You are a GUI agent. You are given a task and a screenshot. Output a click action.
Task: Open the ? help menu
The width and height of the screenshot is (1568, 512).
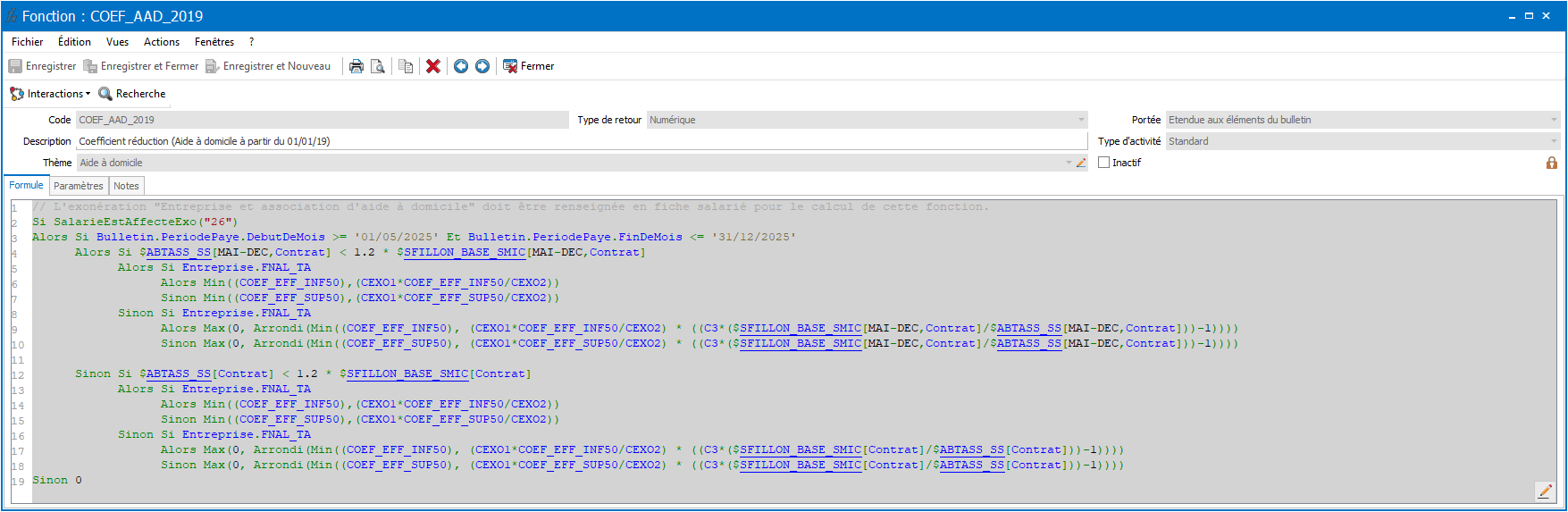(x=252, y=42)
